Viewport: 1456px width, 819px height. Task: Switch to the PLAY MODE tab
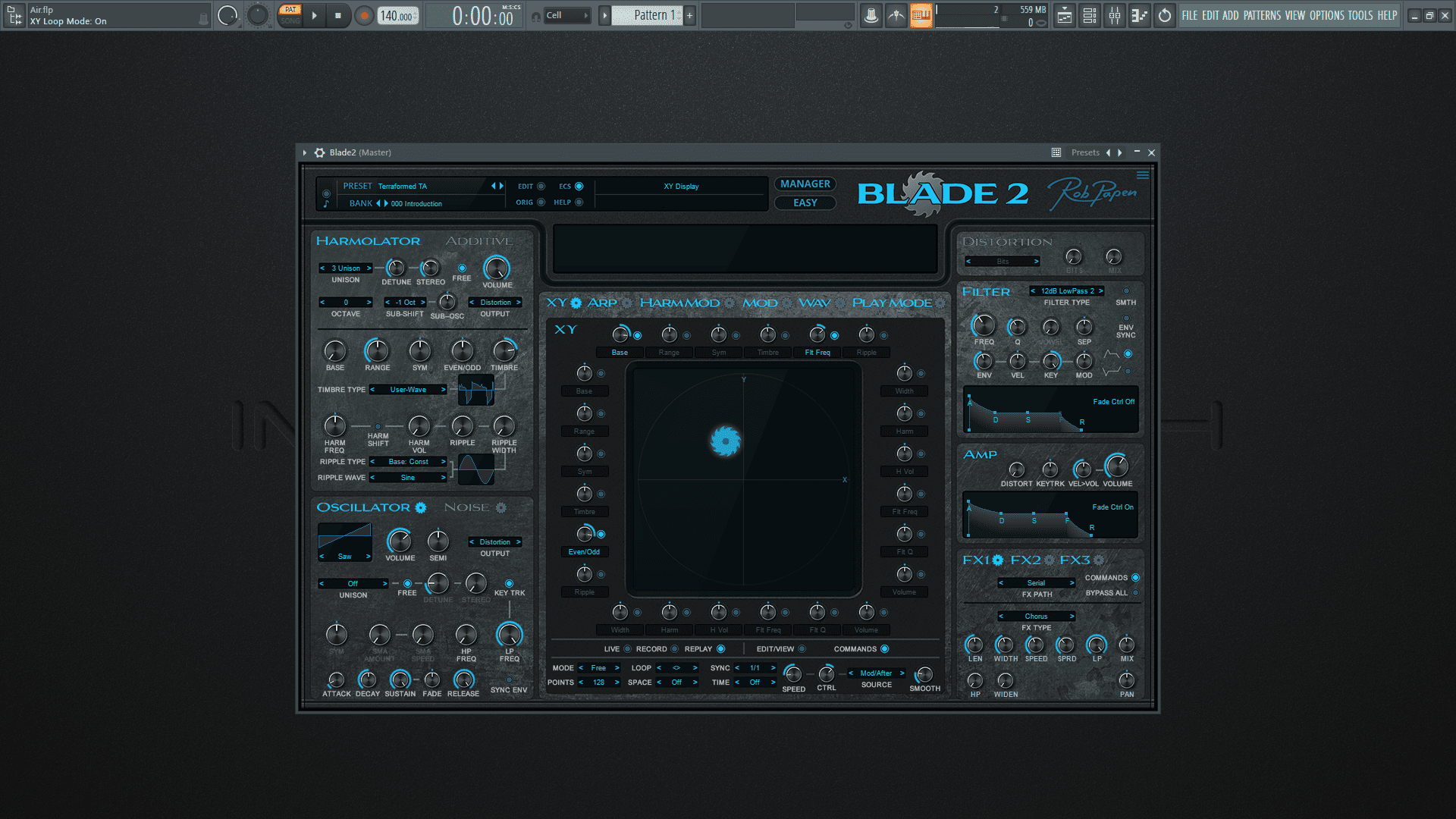[x=892, y=303]
